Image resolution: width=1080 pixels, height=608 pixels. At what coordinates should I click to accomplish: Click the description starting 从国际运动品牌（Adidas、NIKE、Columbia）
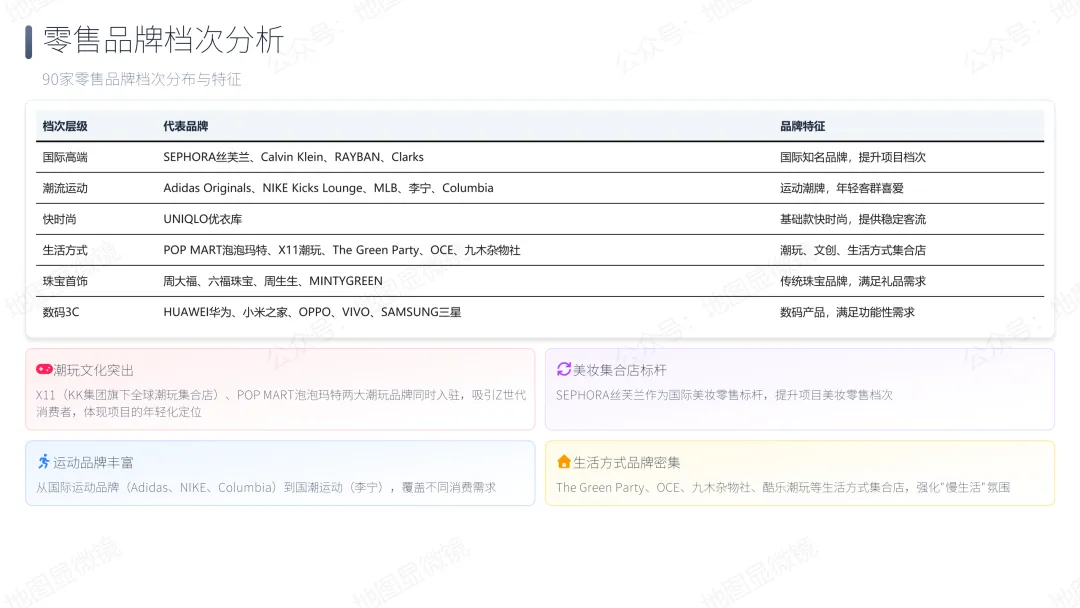[x=266, y=487]
